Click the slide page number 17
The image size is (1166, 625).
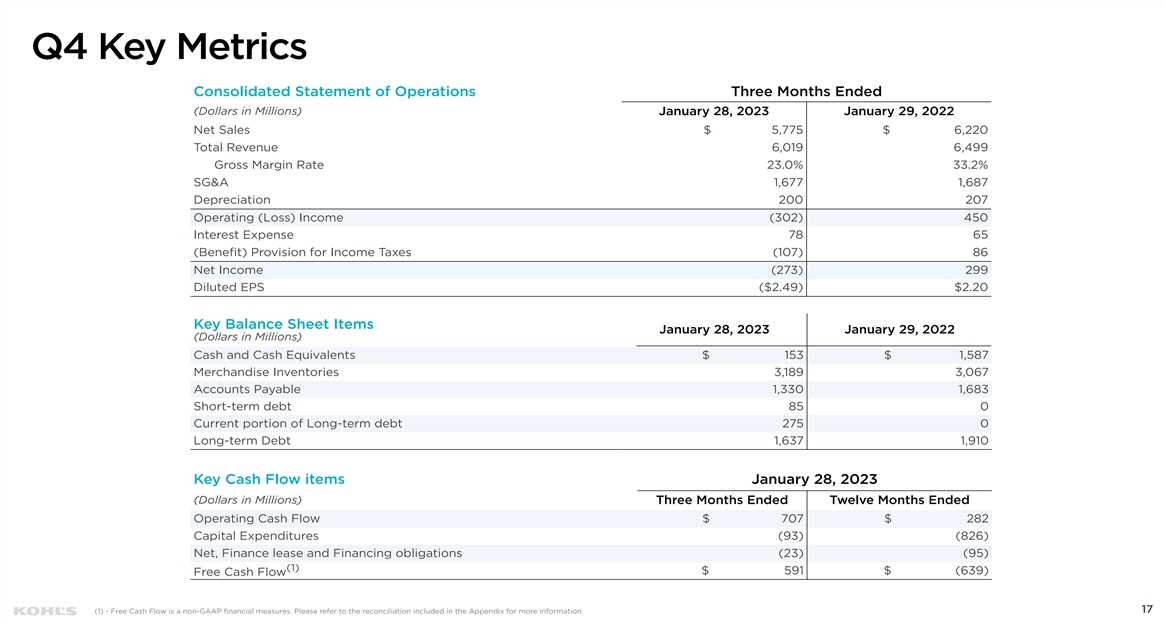(1145, 609)
